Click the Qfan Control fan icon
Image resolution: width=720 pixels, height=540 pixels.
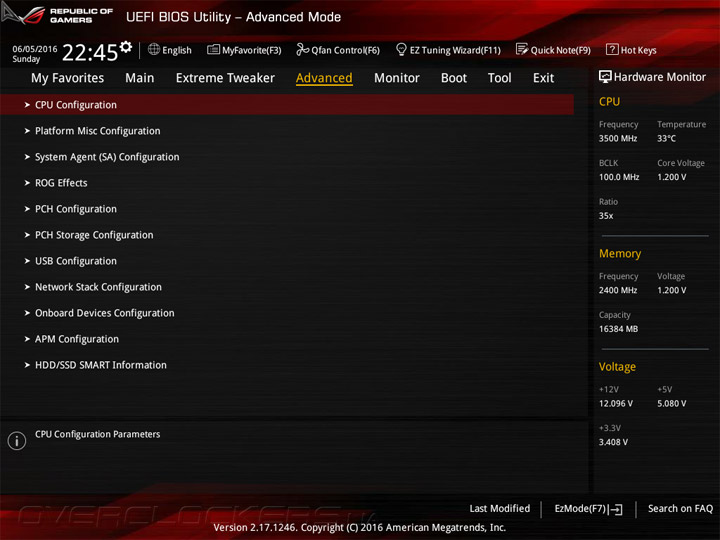click(303, 50)
